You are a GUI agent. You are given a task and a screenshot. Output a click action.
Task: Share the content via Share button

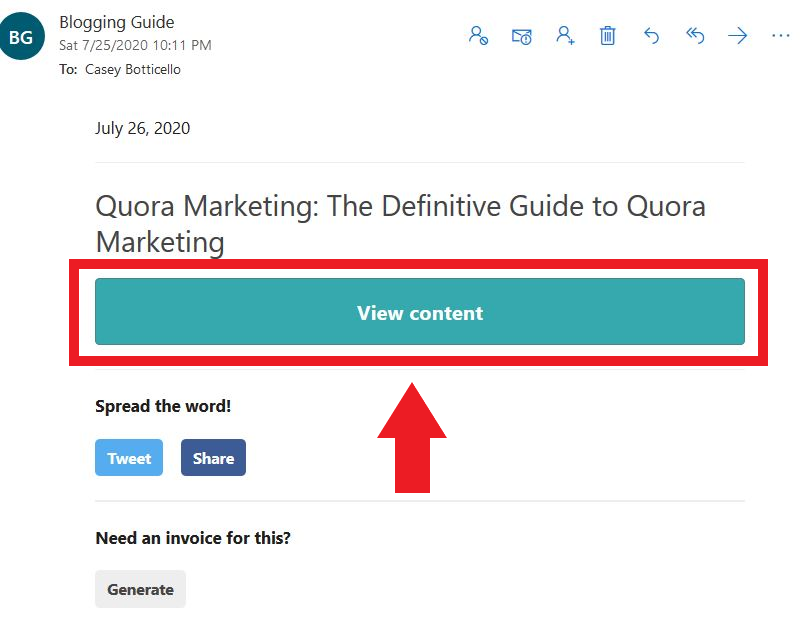tap(213, 457)
